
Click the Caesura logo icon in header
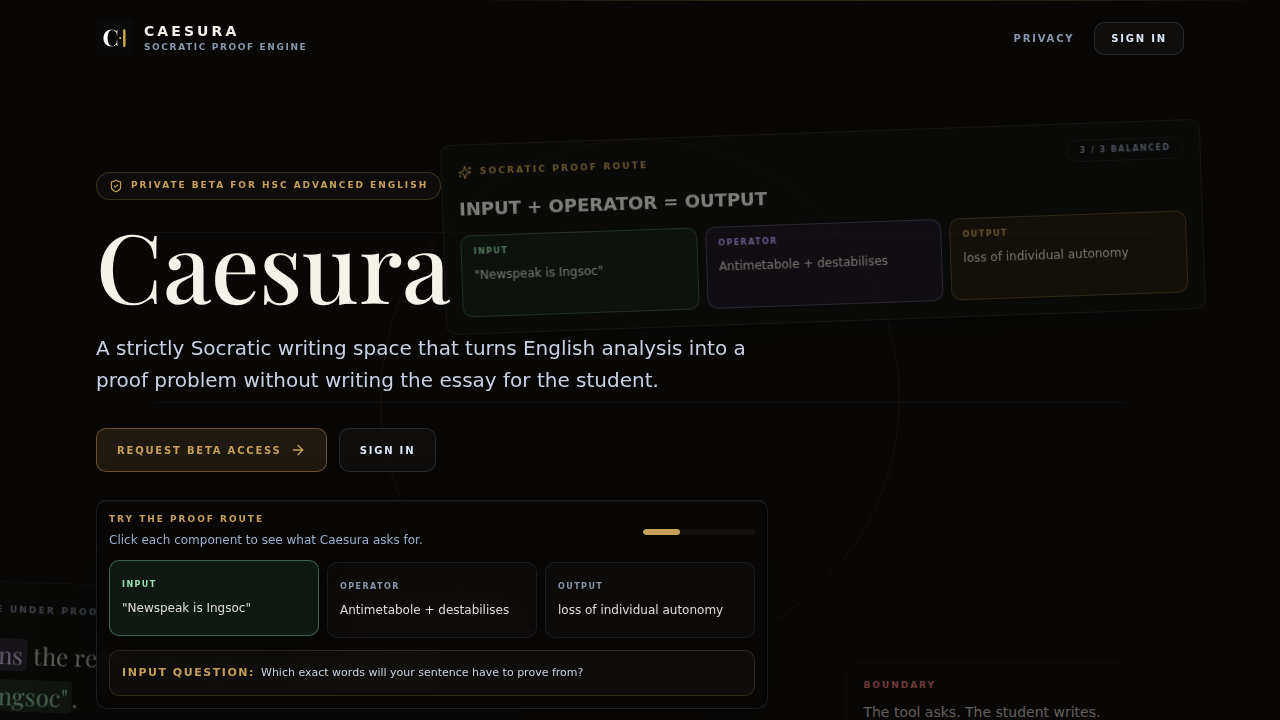[114, 38]
